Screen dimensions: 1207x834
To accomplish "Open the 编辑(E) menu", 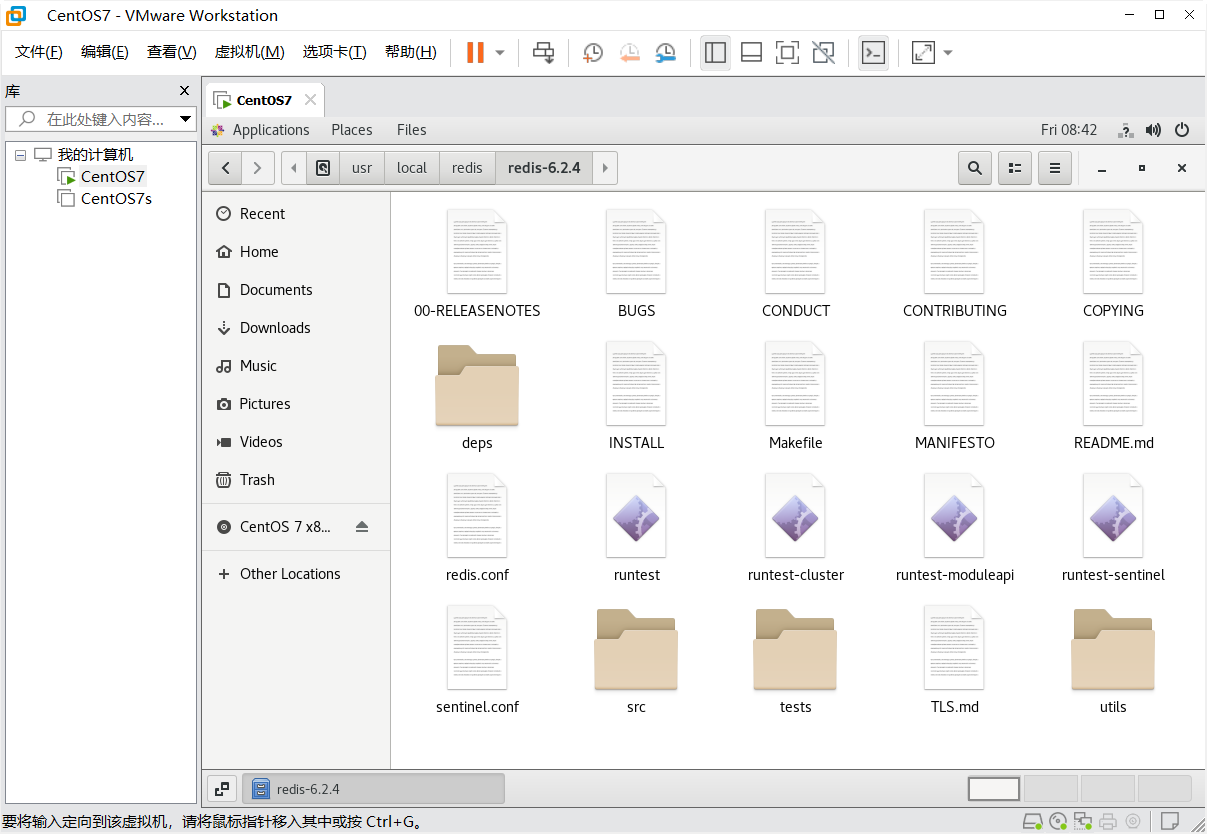I will coord(105,52).
